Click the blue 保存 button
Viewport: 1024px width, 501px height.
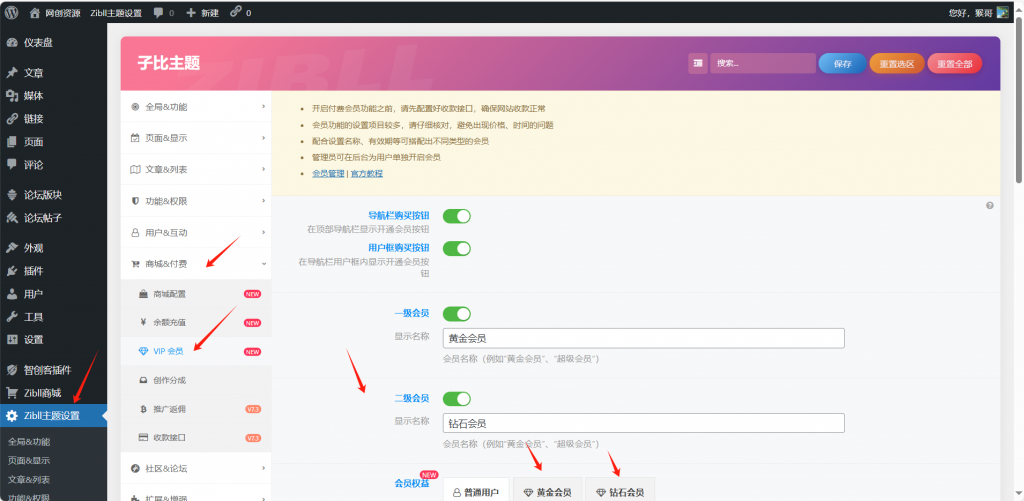842,63
